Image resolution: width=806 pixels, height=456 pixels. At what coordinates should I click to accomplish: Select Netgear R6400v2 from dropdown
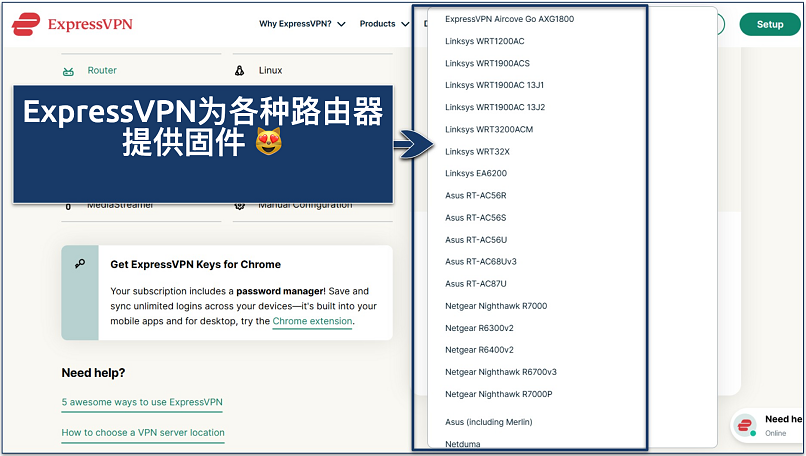click(479, 349)
